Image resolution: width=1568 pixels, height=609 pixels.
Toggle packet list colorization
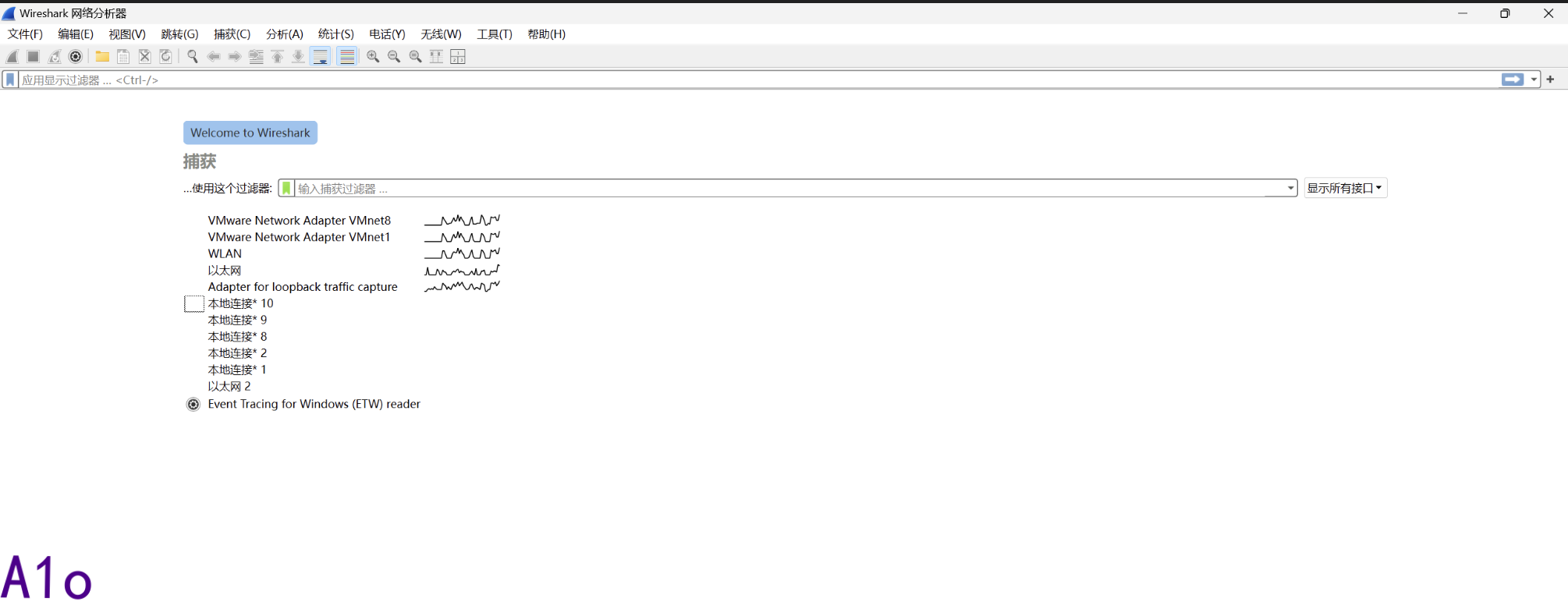tap(347, 56)
